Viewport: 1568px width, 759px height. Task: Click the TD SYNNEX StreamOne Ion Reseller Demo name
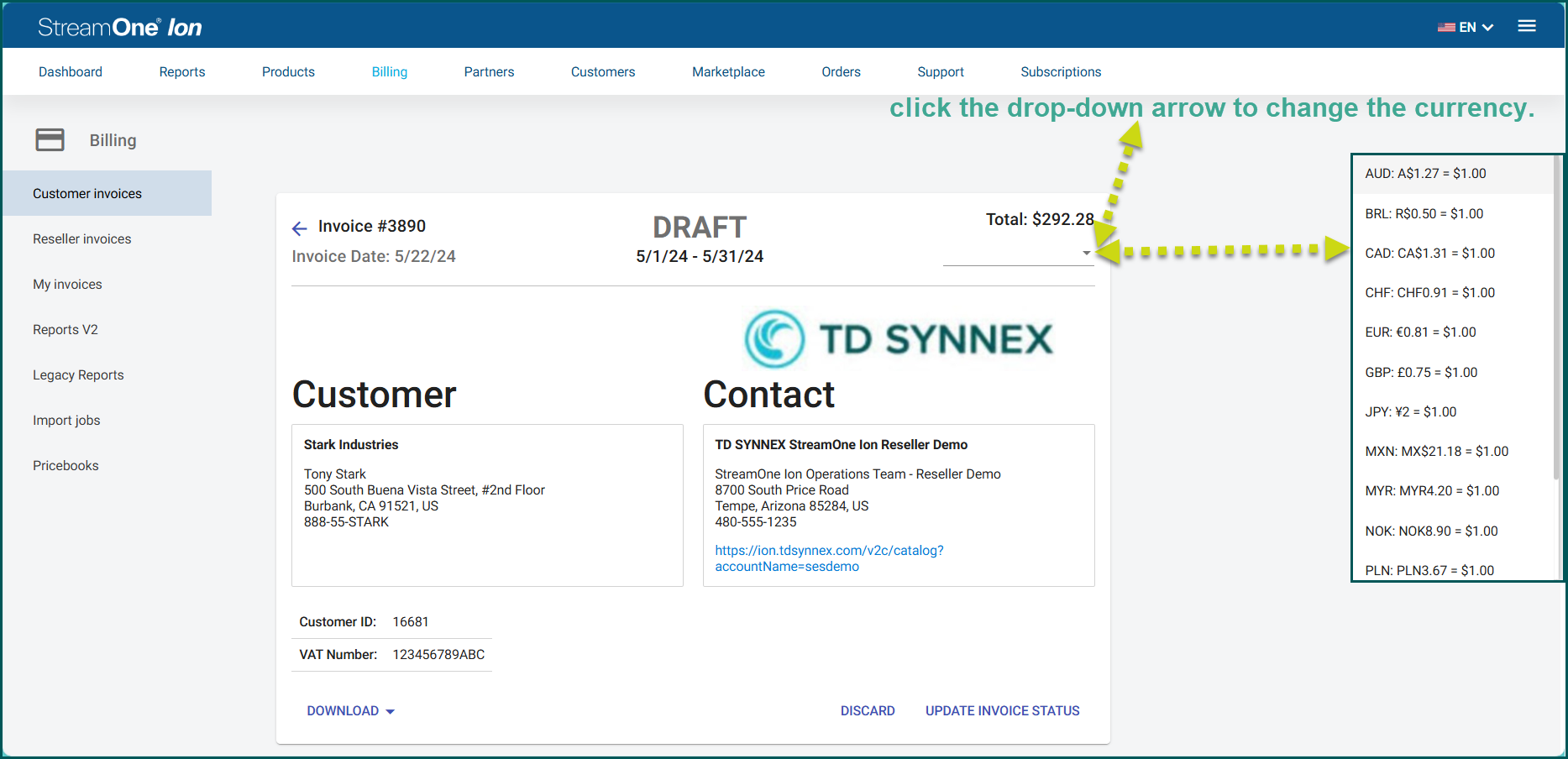pyautogui.click(x=841, y=445)
